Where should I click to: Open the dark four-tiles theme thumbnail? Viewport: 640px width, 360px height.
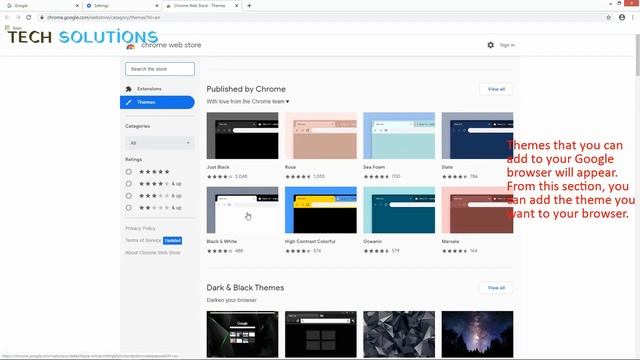321,334
